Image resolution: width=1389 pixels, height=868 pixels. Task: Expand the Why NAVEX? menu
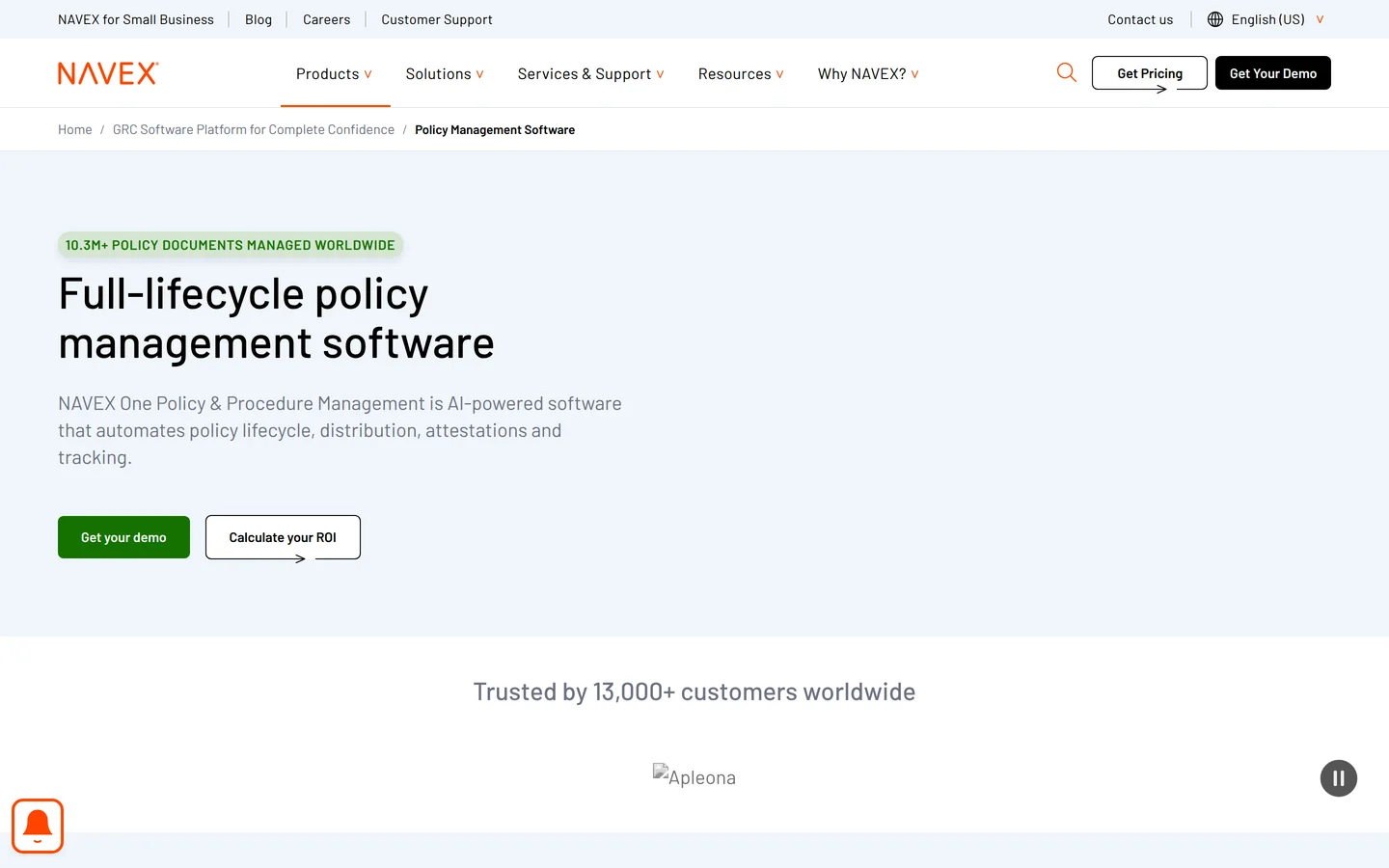(868, 73)
